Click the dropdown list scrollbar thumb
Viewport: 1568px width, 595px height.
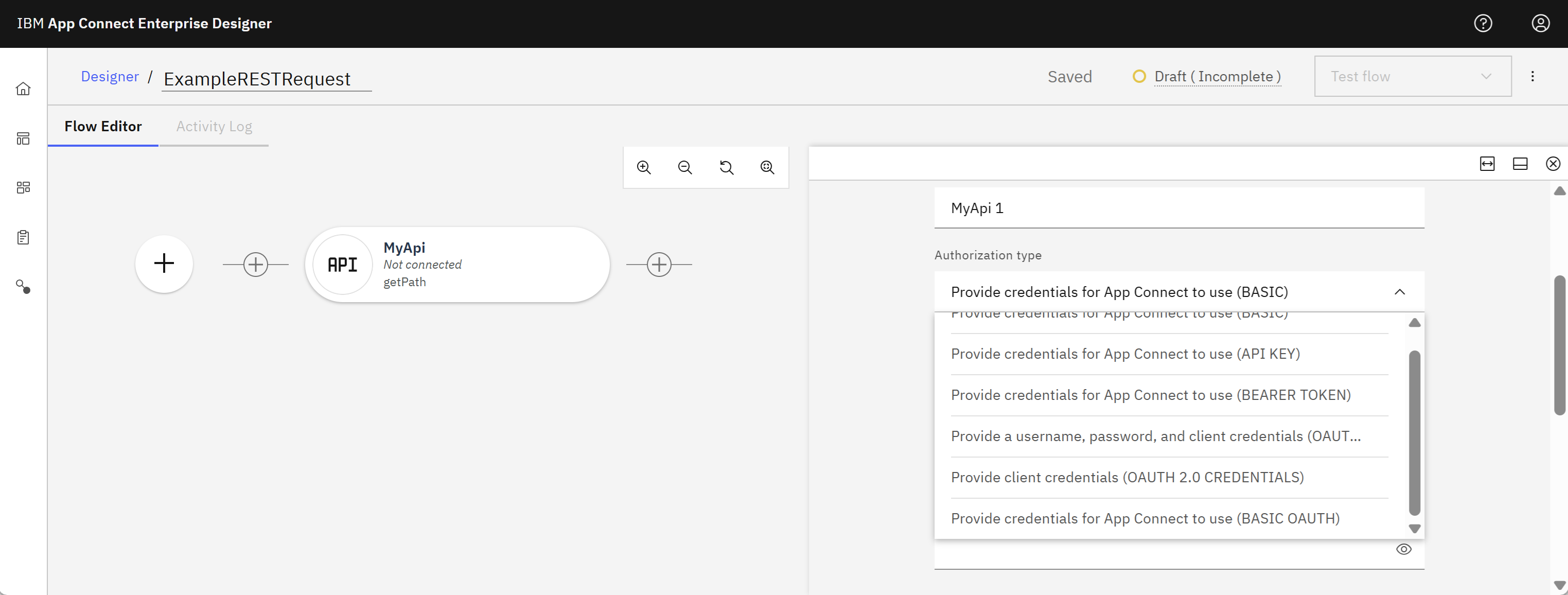[1415, 433]
